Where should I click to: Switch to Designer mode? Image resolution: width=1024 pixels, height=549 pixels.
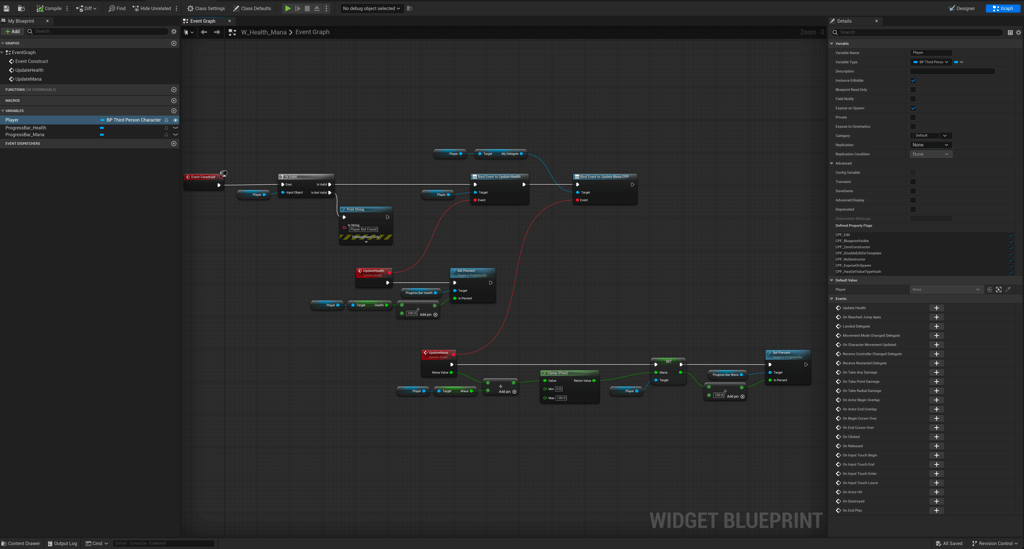(x=962, y=8)
